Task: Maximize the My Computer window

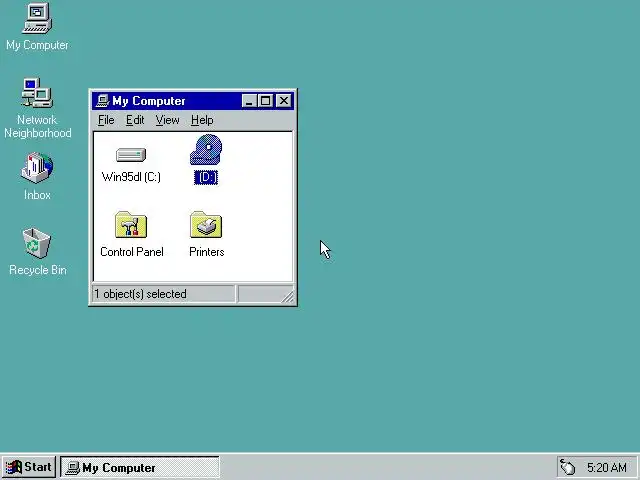Action: tap(265, 101)
